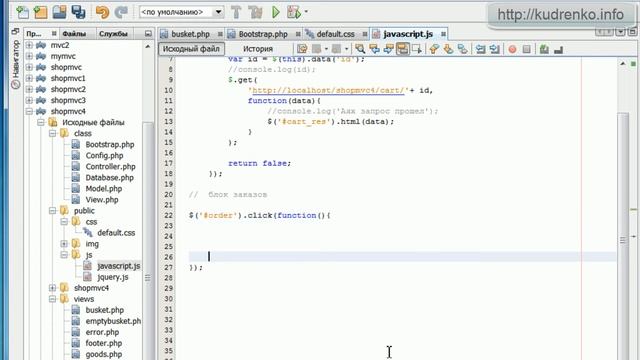This screenshot has width=640, height=360.
Task: Close the javascript.js tab
Action: [443, 34]
